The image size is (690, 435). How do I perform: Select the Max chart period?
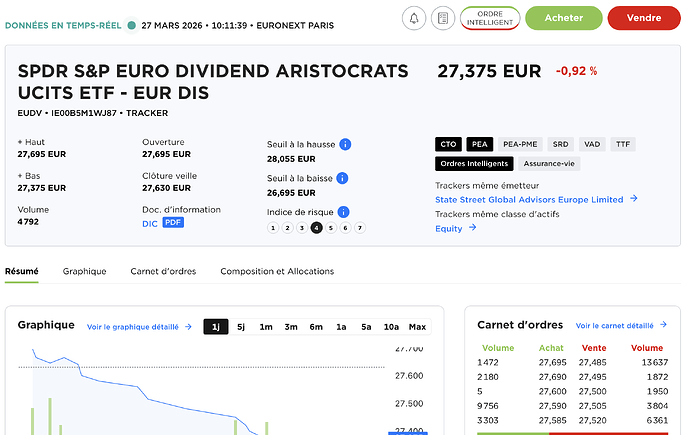(x=417, y=327)
